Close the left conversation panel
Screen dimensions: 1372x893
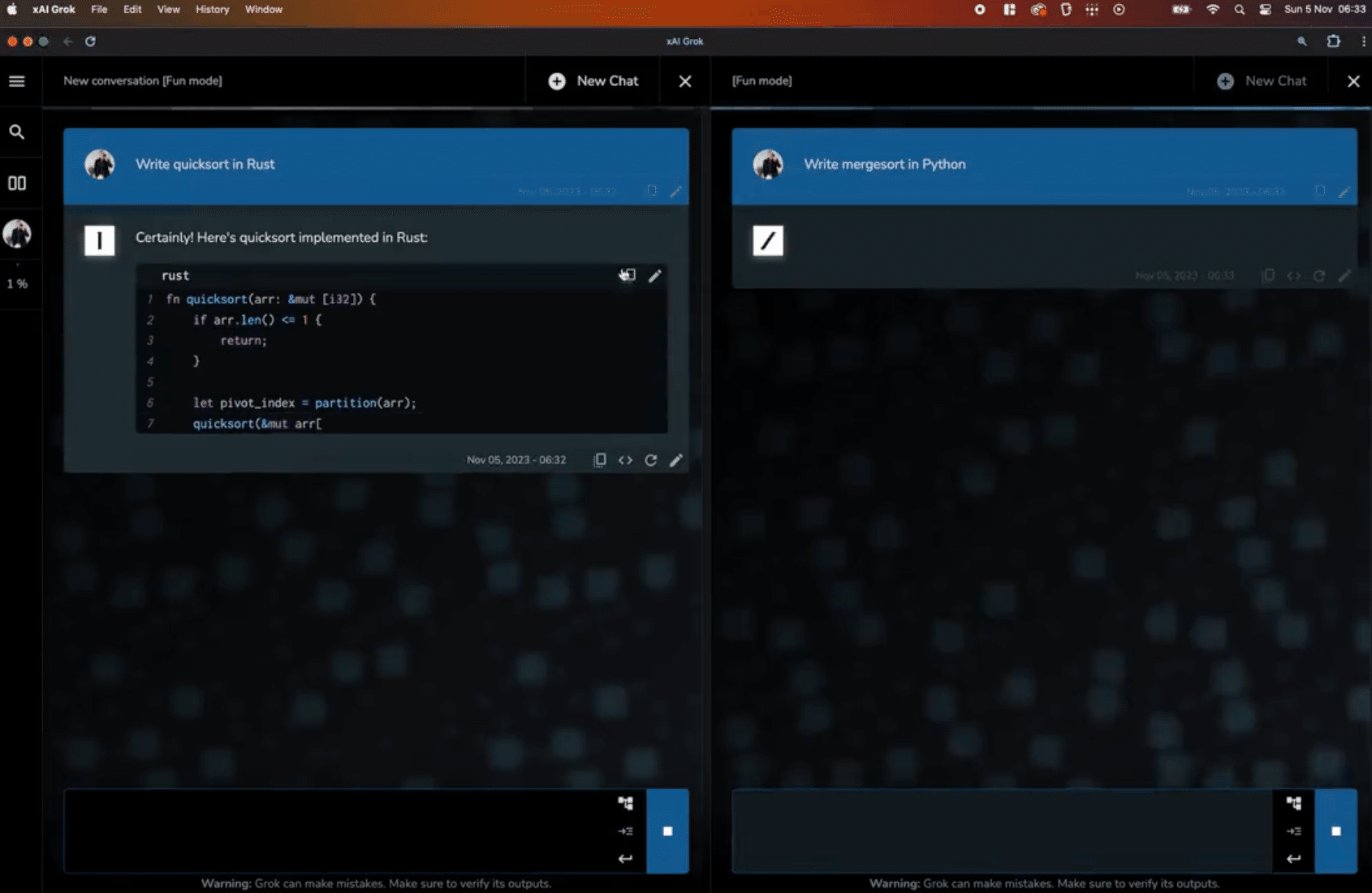pyautogui.click(x=685, y=81)
